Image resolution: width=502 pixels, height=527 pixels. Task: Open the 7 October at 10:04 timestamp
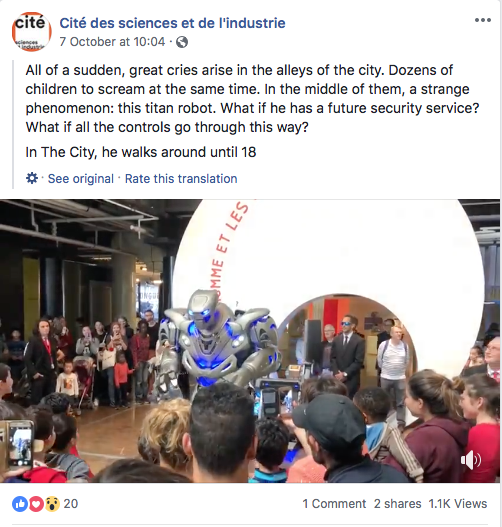pos(112,42)
